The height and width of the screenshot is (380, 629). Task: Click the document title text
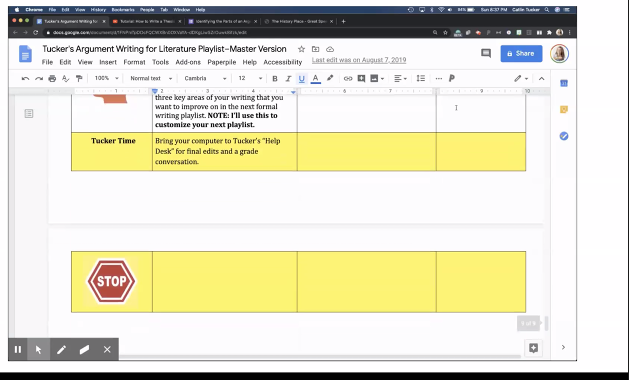point(164,49)
